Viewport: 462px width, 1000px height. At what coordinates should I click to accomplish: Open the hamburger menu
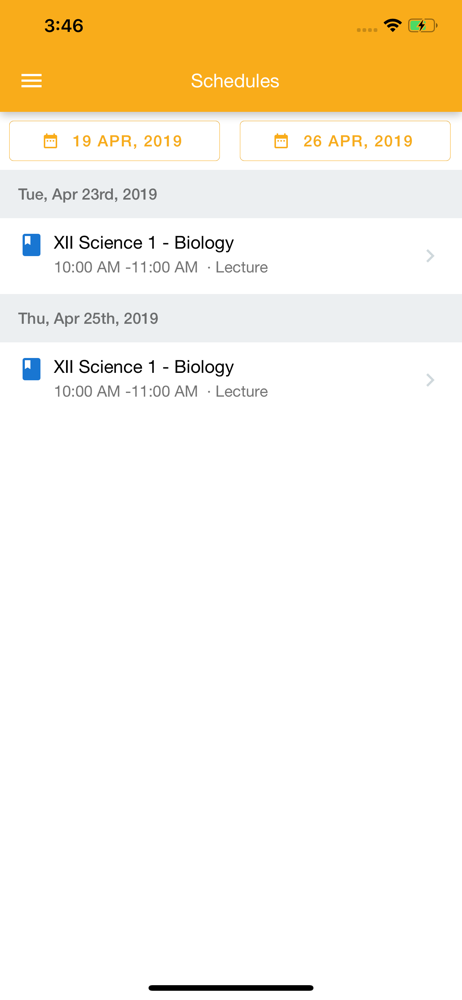[x=31, y=81]
